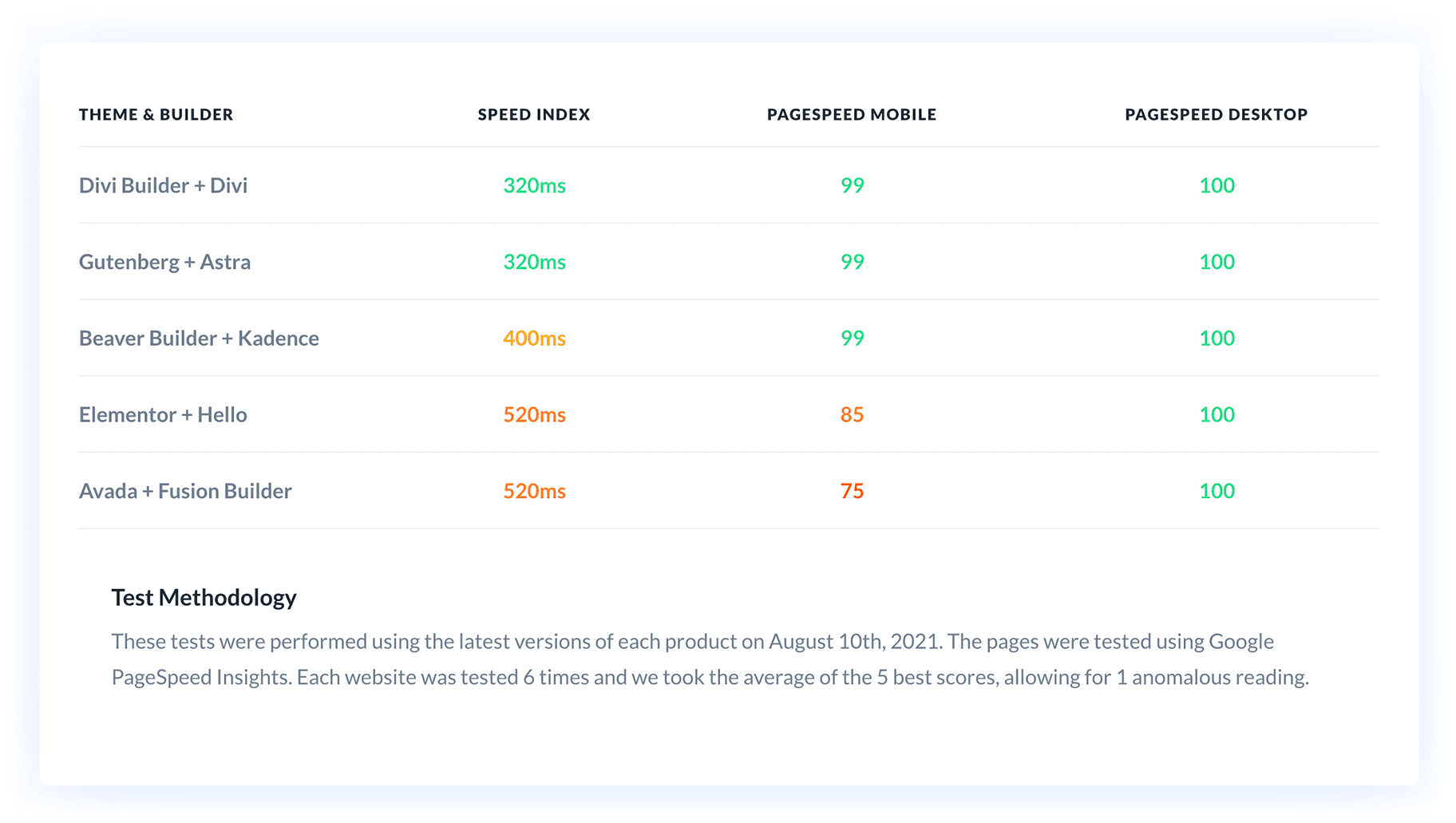The image size is (1456, 823).
Task: Click the methodology paragraph mentioning Google PageSpeed Insights
Action: [x=709, y=659]
